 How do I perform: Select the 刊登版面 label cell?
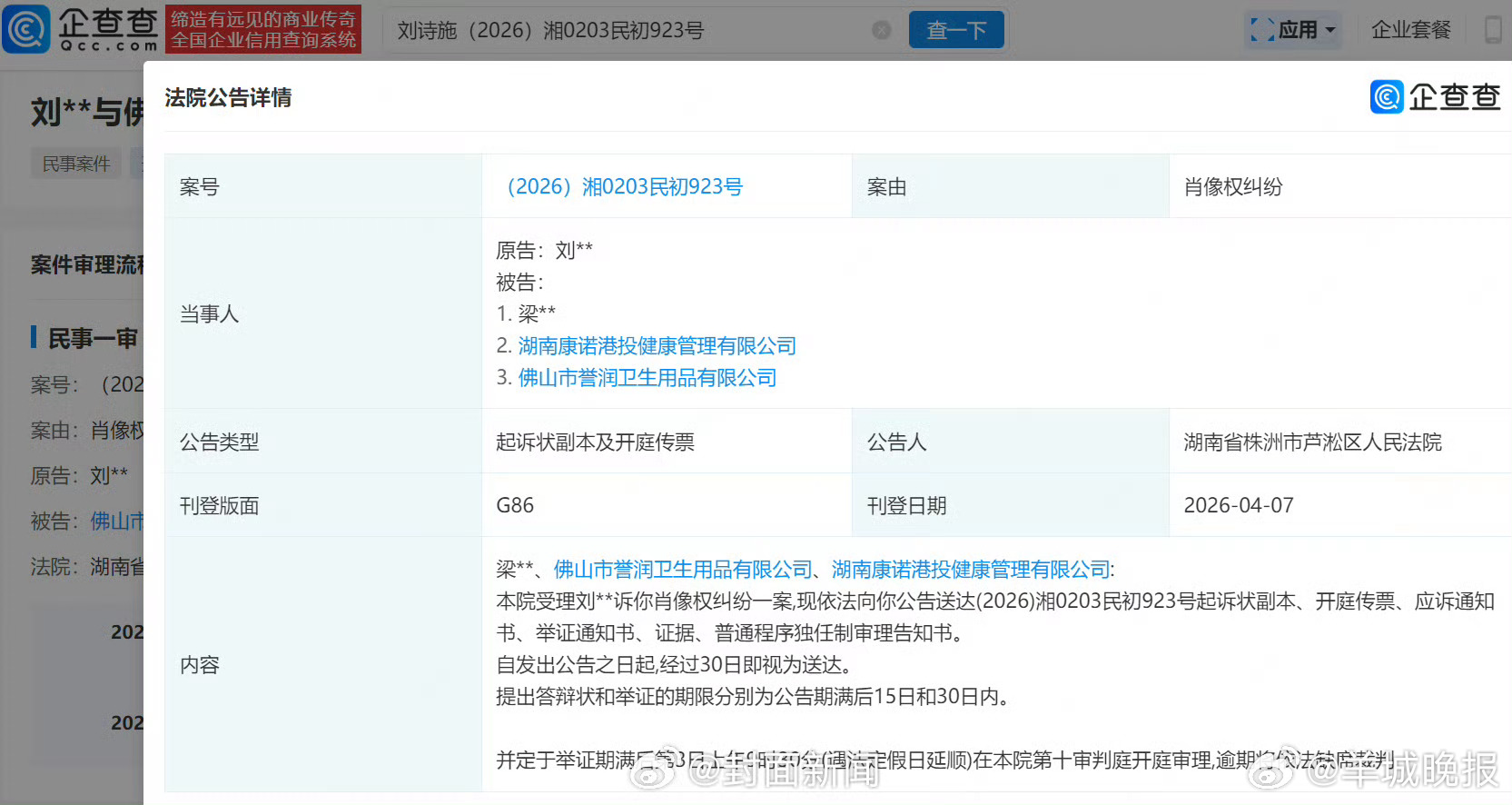322,505
